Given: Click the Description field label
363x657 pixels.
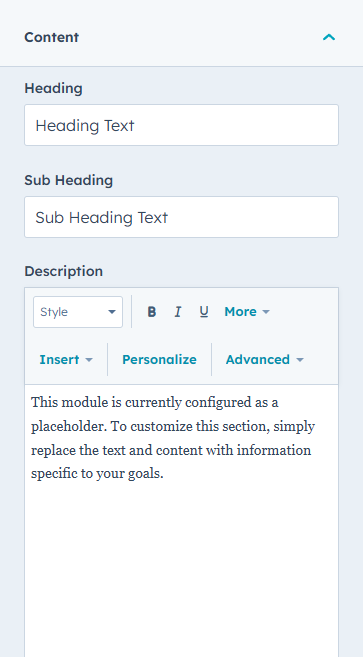Looking at the screenshot, I should click(64, 272).
